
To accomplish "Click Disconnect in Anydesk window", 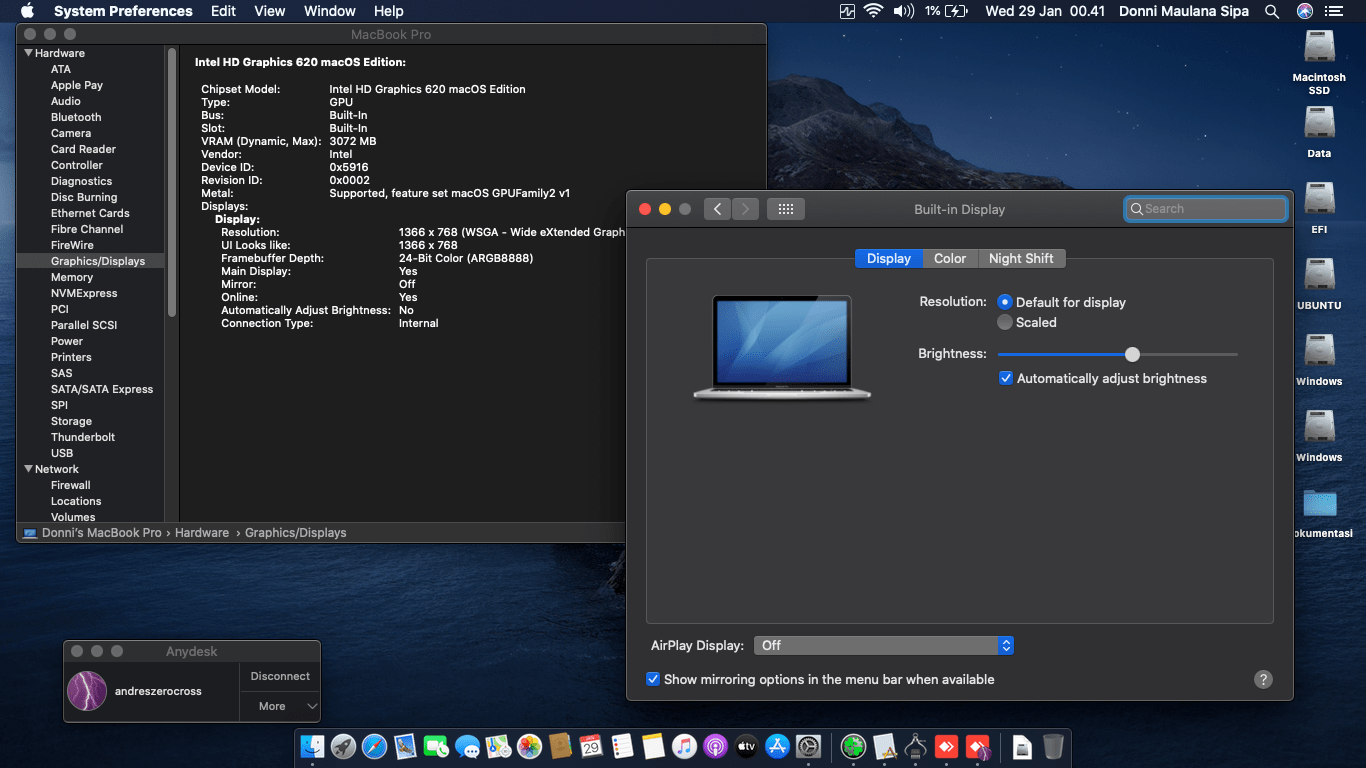I will point(280,676).
